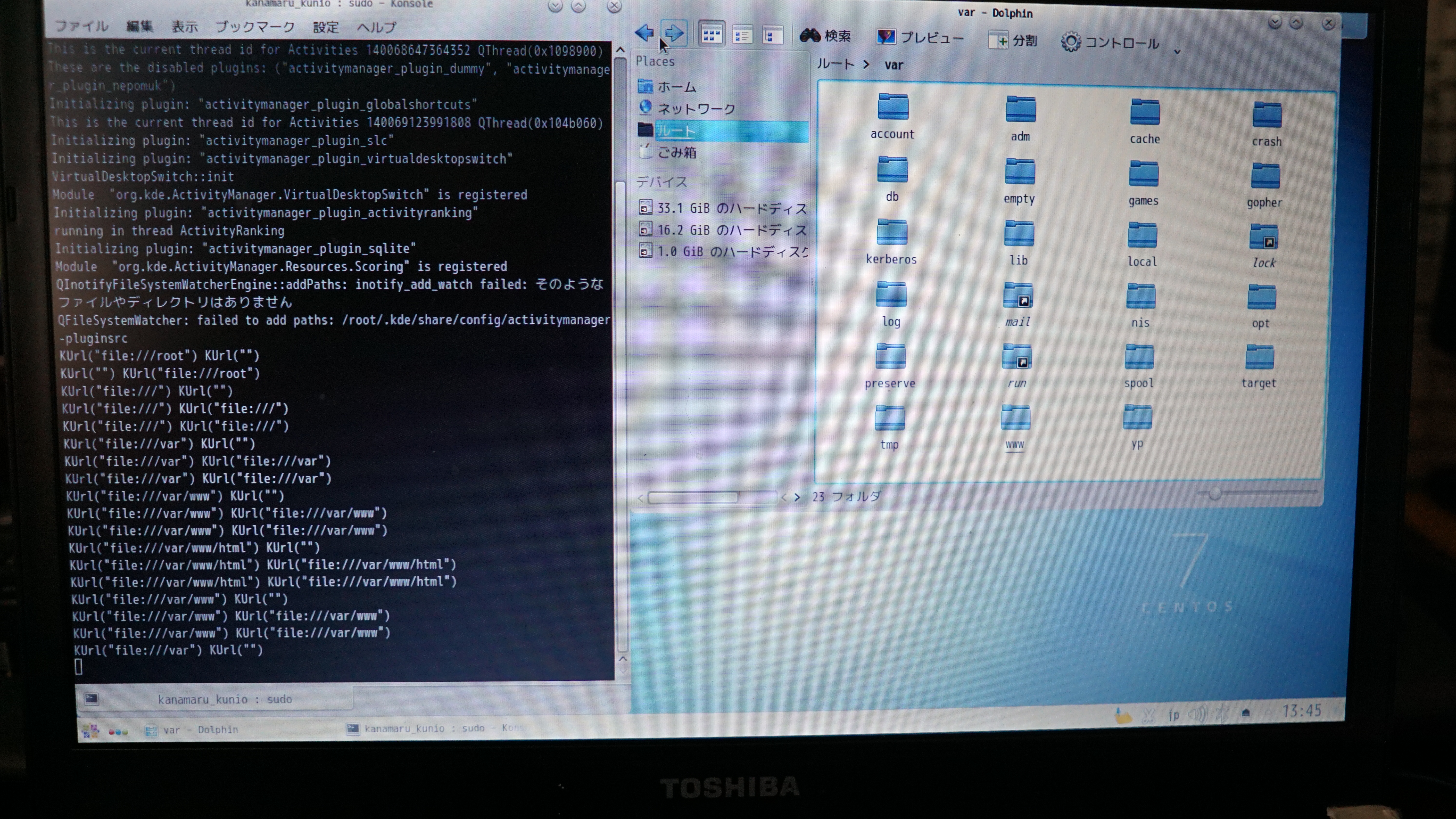Select the lock symlink folder

[1264, 246]
